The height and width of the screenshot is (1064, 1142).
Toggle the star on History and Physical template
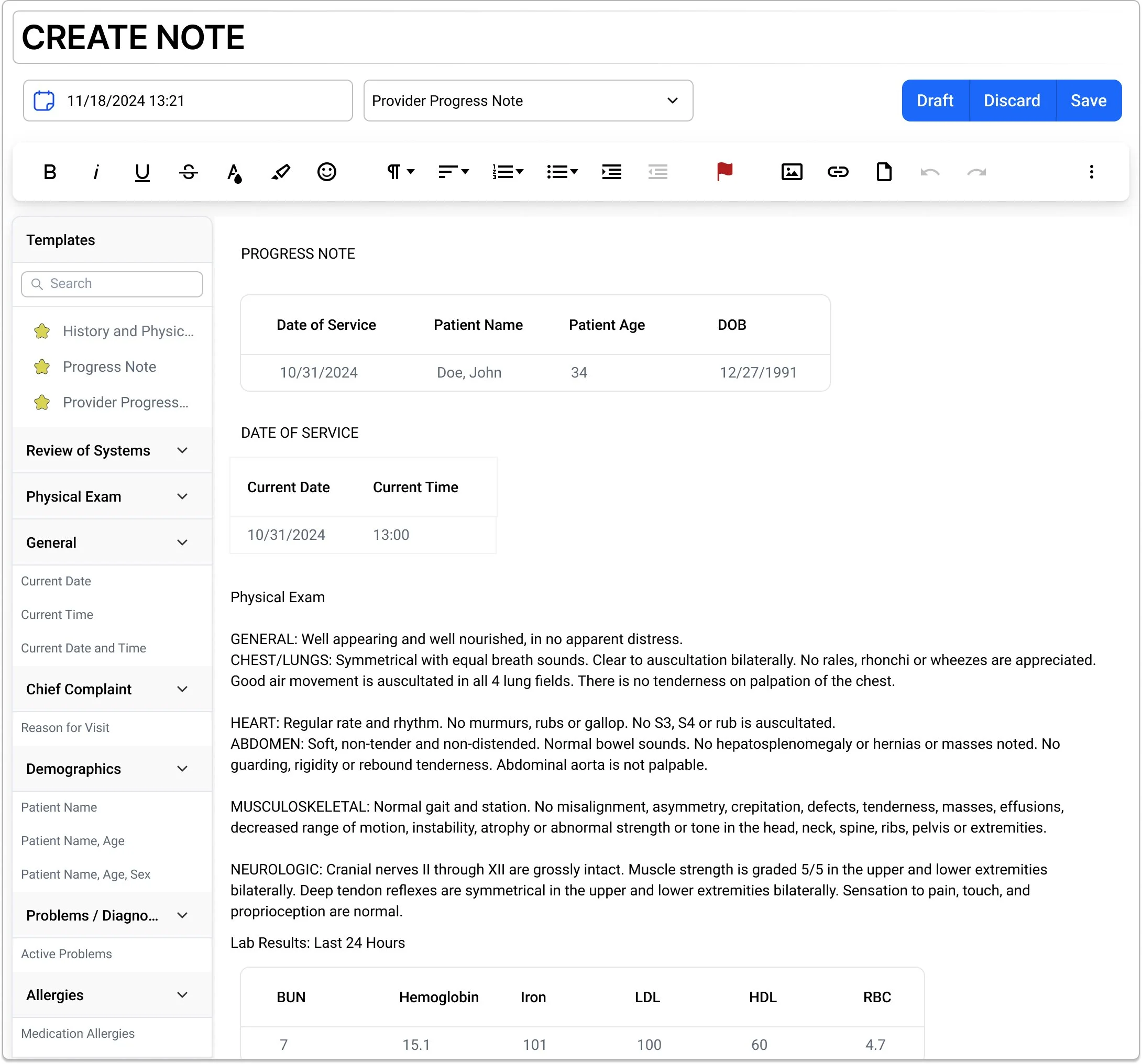[42, 331]
